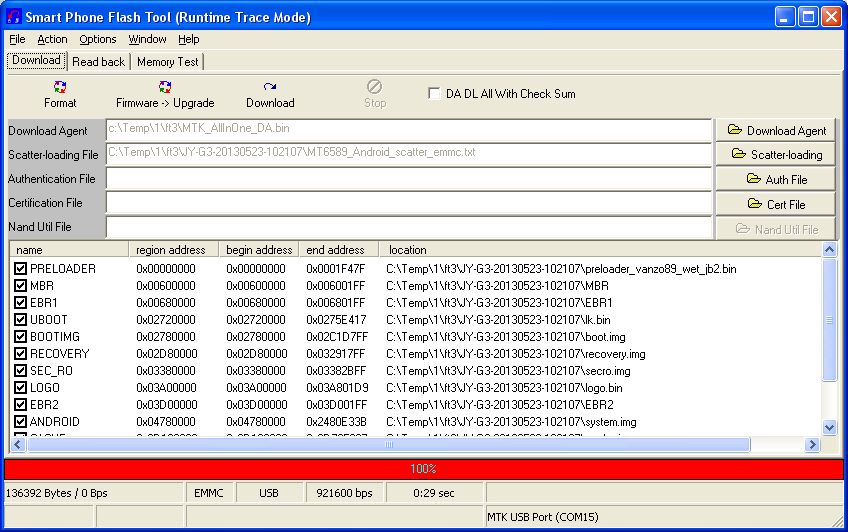The image size is (848, 532).
Task: Select the preloader_vanzo89_wet_jb2.bin location cell
Action: (x=561, y=269)
